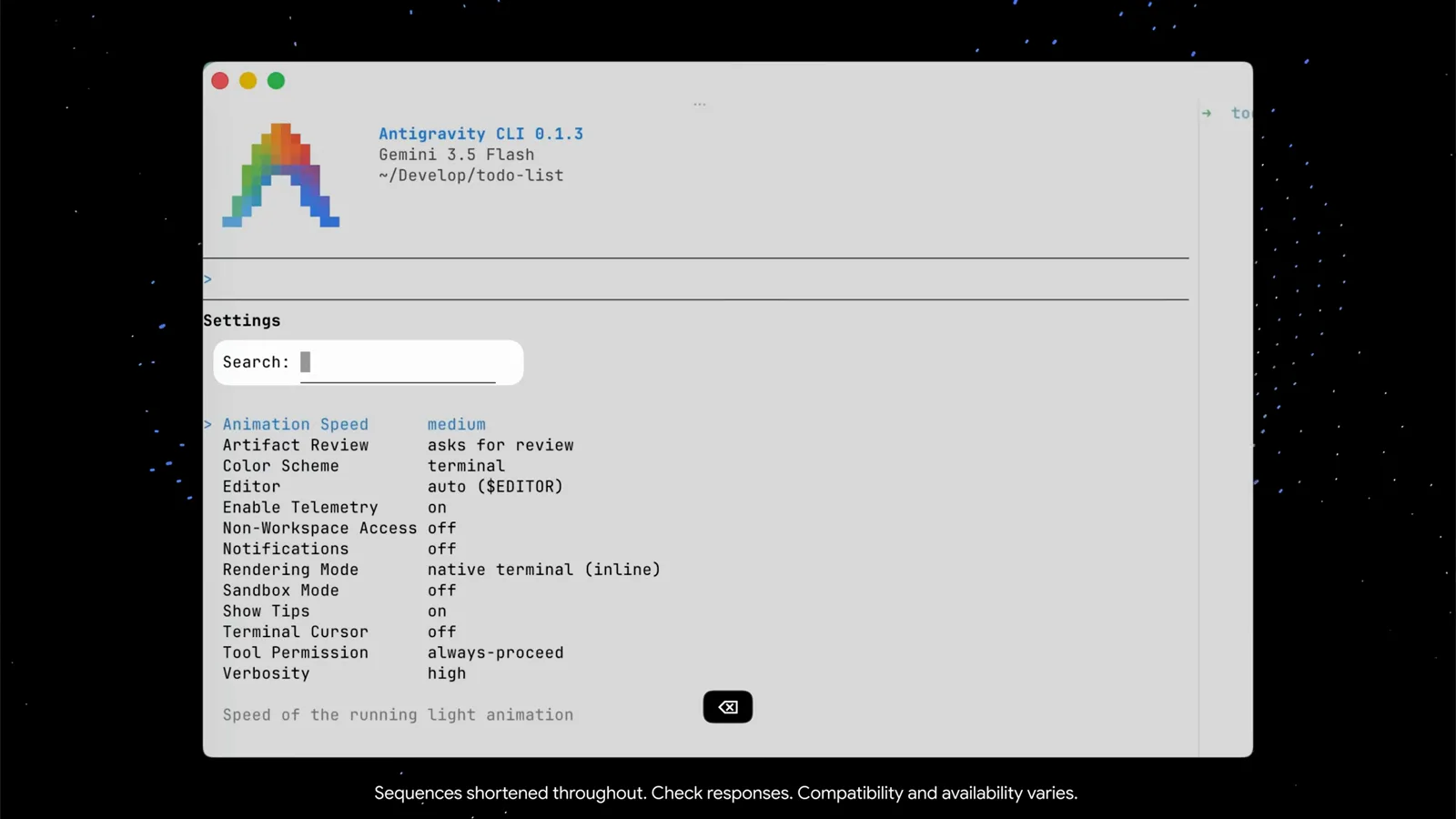Click the backspace key icon overlay

[728, 707]
